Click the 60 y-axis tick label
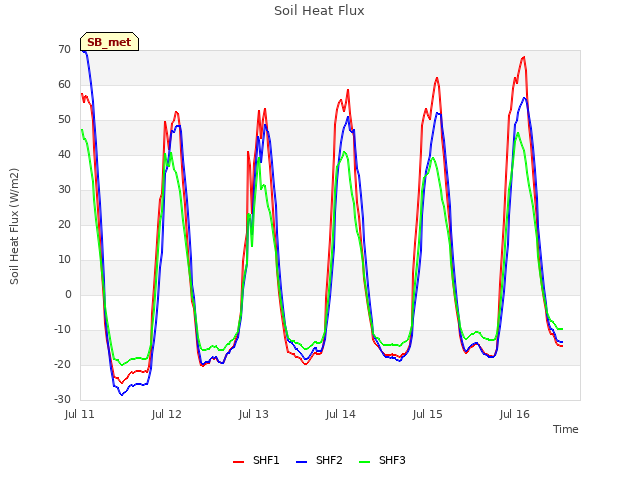640x480 pixels. (64, 84)
